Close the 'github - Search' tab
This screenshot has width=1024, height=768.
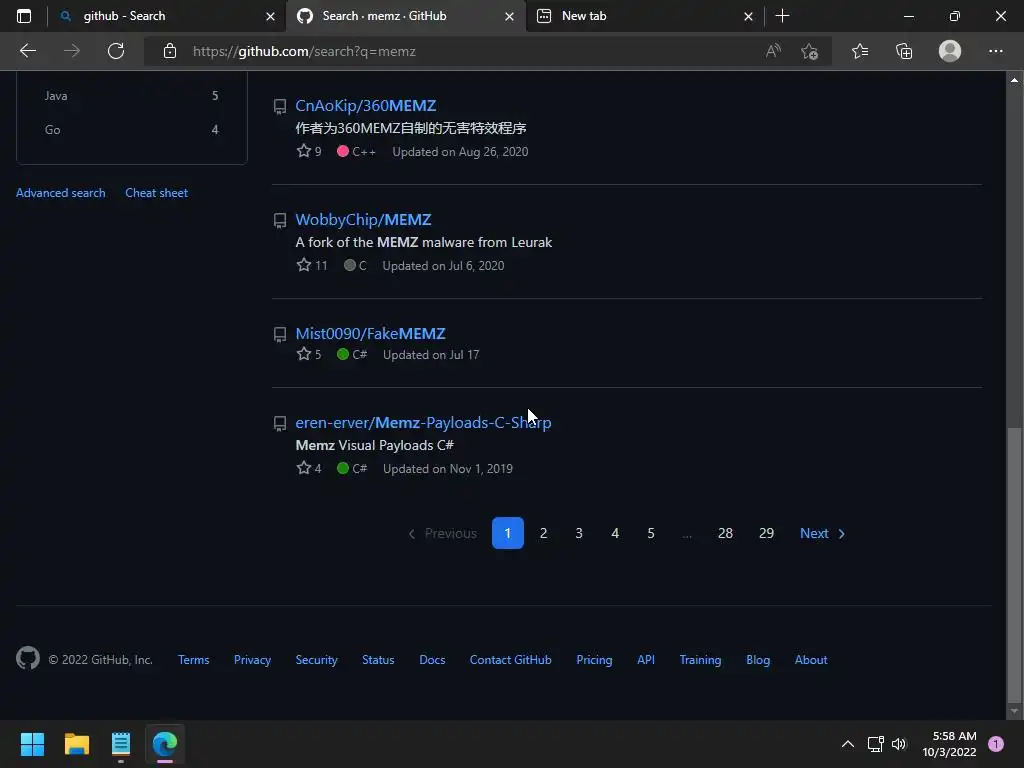(270, 16)
